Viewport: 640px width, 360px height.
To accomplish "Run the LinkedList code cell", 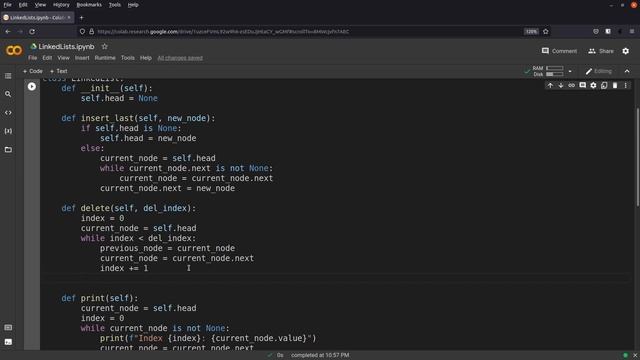I will click(32, 87).
